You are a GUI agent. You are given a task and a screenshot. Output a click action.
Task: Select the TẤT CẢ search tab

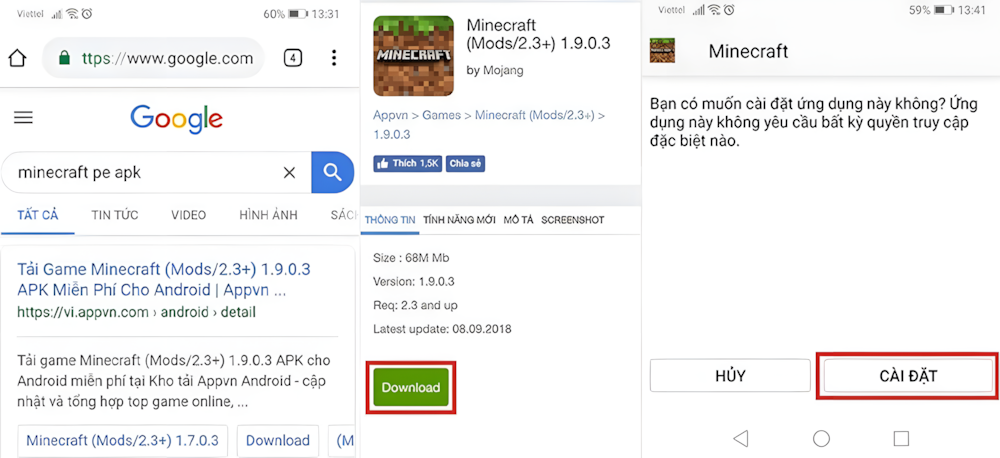[38, 215]
